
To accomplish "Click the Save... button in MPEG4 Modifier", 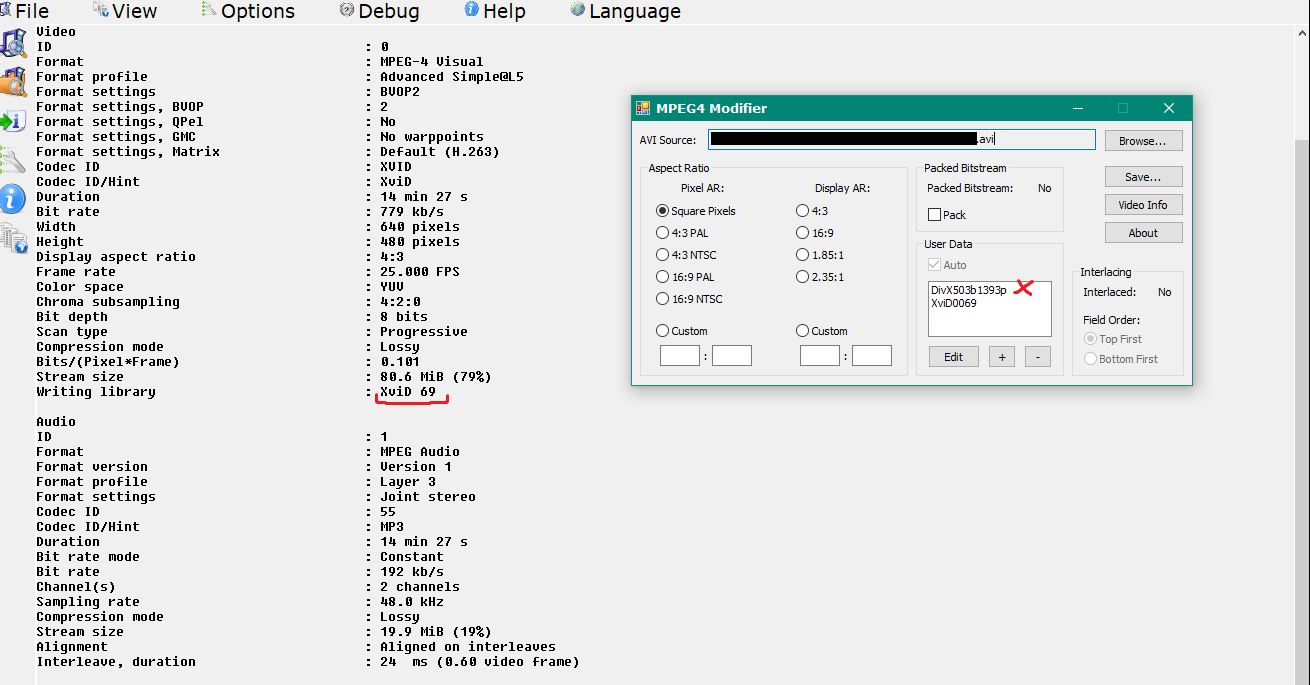I will pyautogui.click(x=1143, y=177).
